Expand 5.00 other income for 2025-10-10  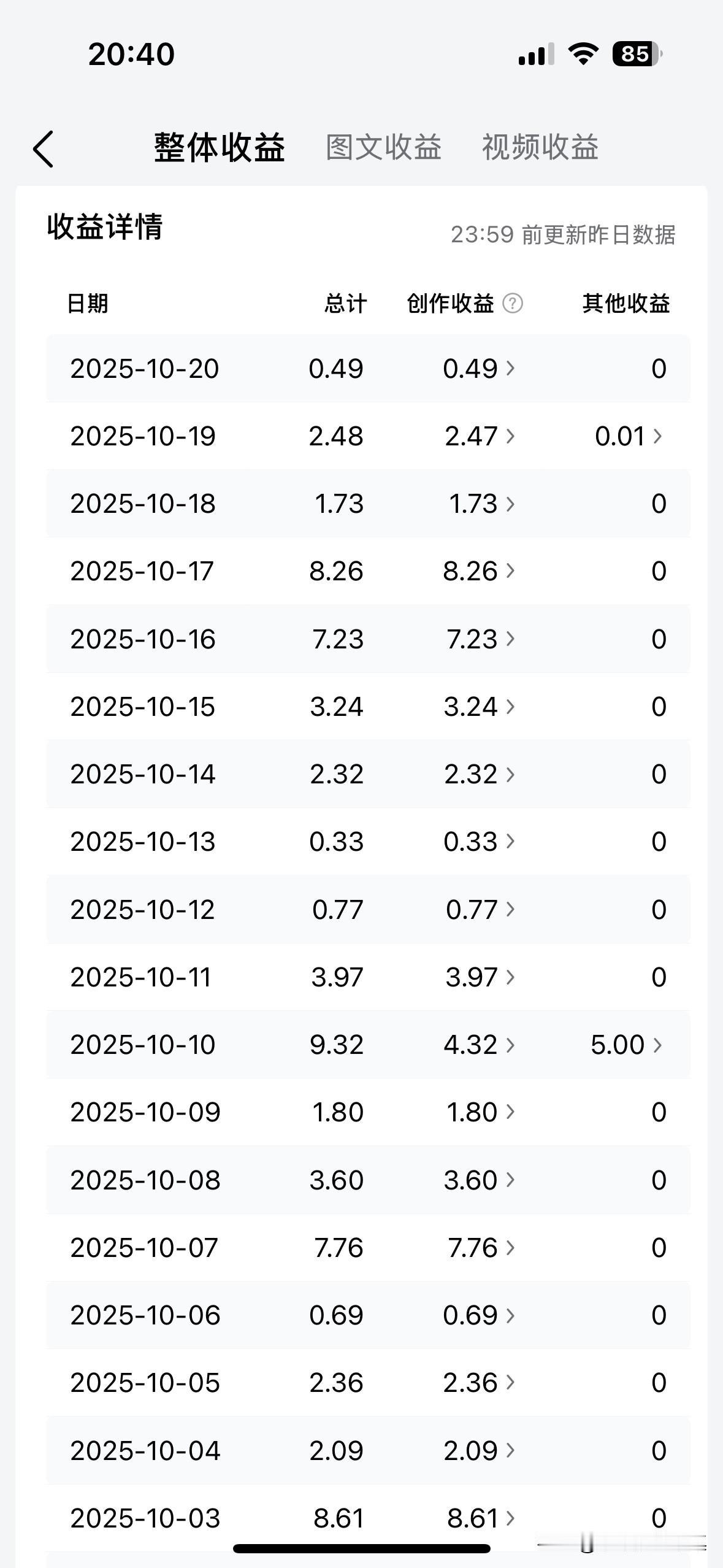tap(626, 1045)
